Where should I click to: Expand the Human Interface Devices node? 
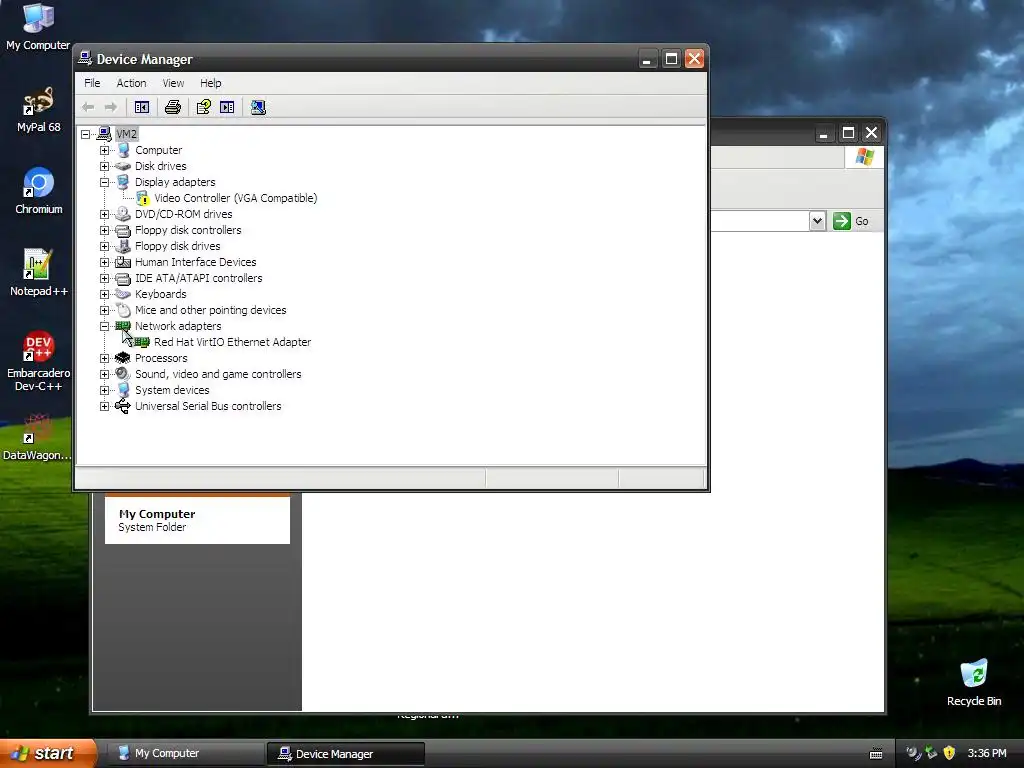[x=104, y=263]
